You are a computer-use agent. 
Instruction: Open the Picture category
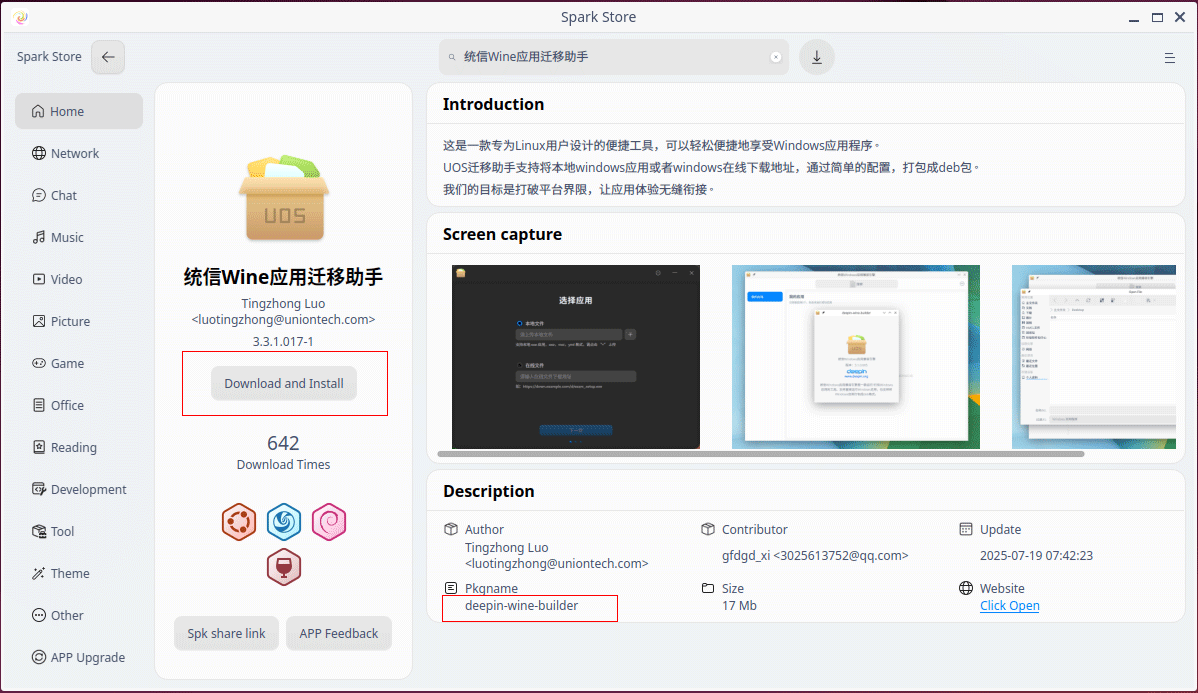pos(79,322)
